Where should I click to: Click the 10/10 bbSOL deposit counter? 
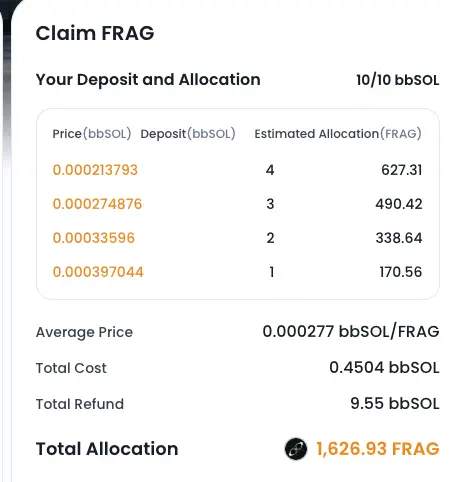click(x=398, y=80)
